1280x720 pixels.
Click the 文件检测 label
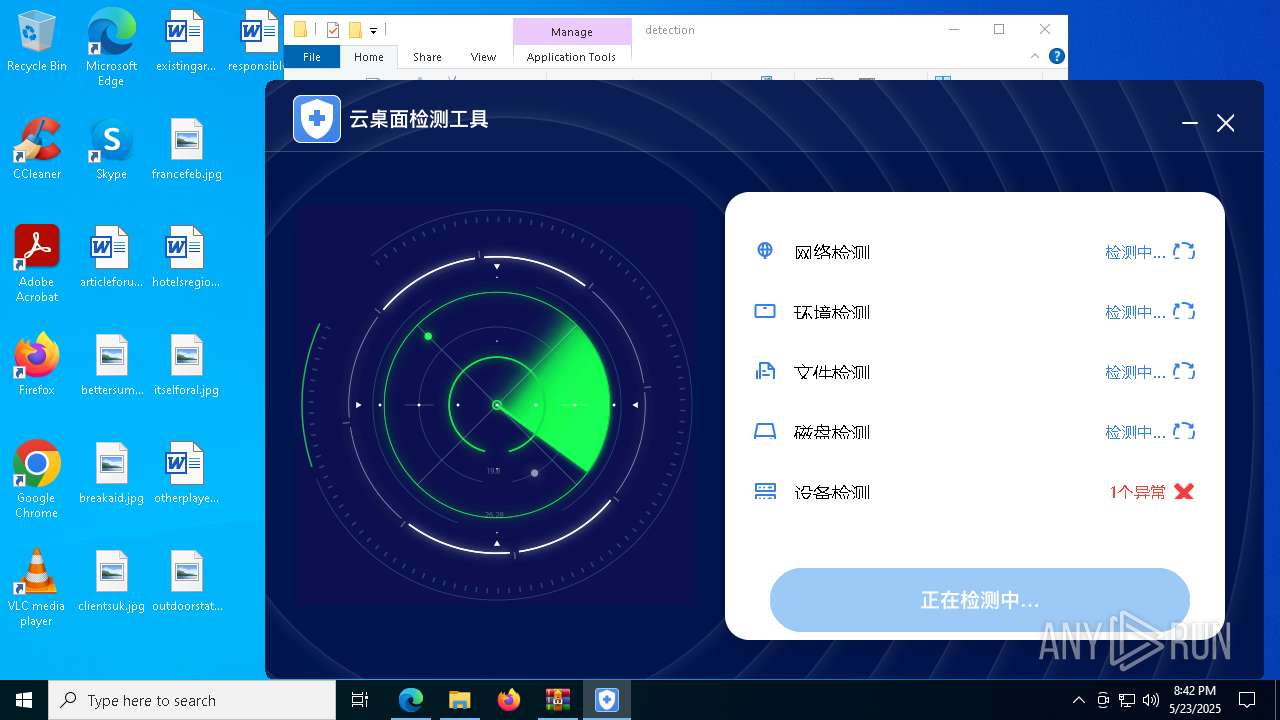pyautogui.click(x=832, y=372)
